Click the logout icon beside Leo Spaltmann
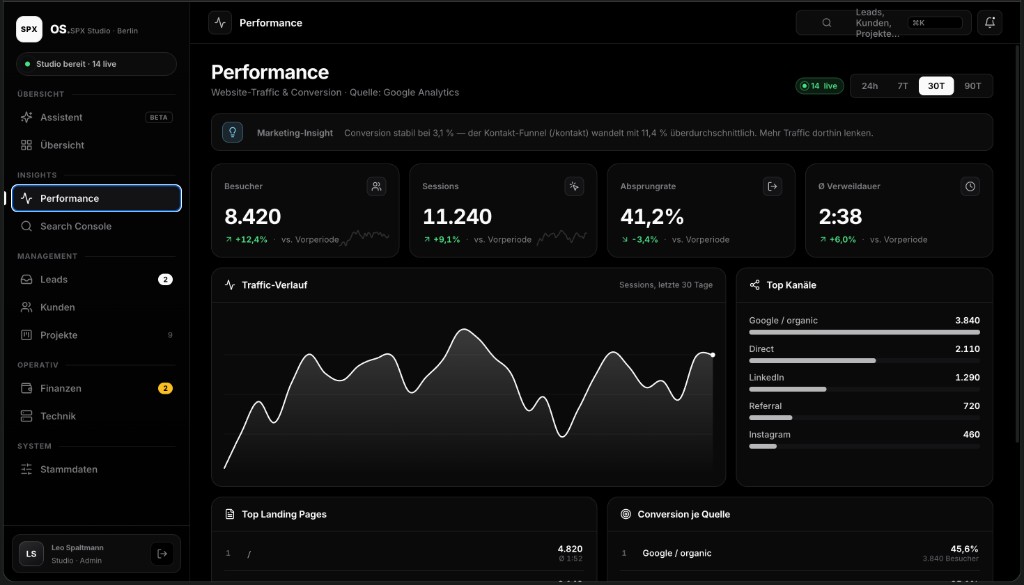This screenshot has width=1024, height=585. [x=162, y=554]
